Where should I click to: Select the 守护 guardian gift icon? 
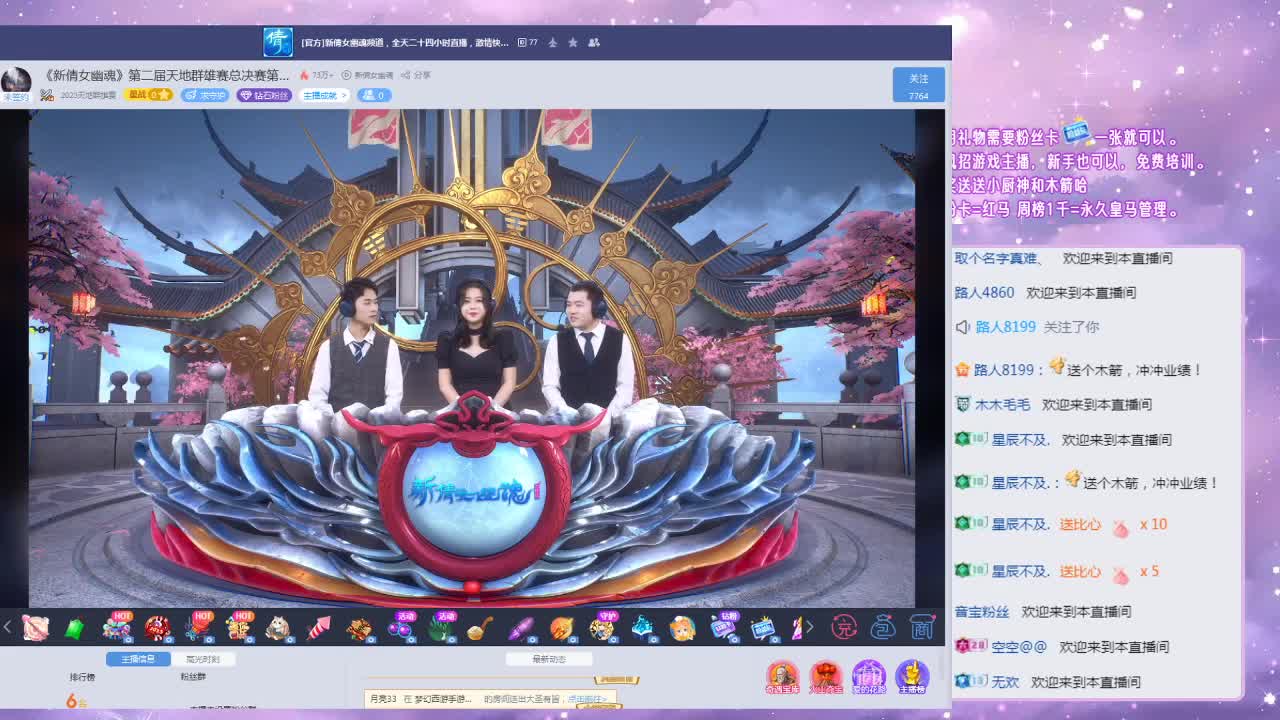[x=603, y=627]
